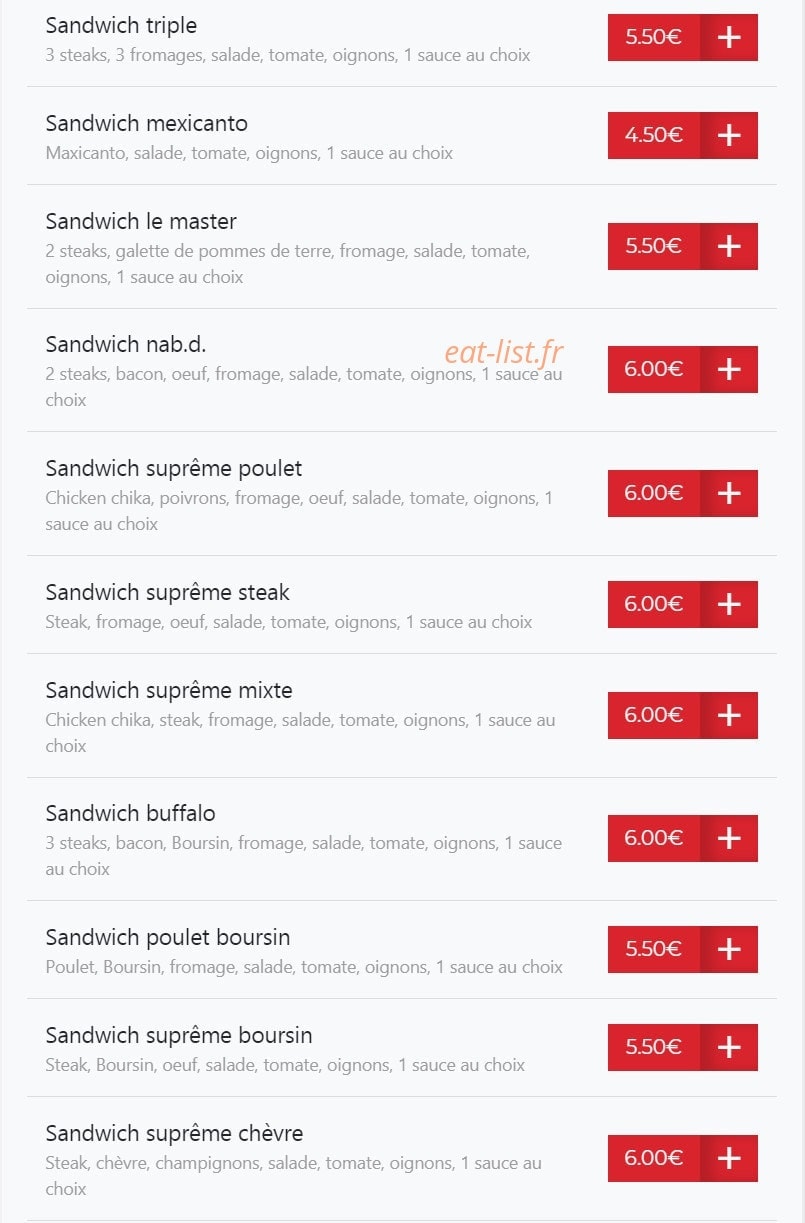Click plus icon beside Sandwich suprême poulet

(729, 493)
